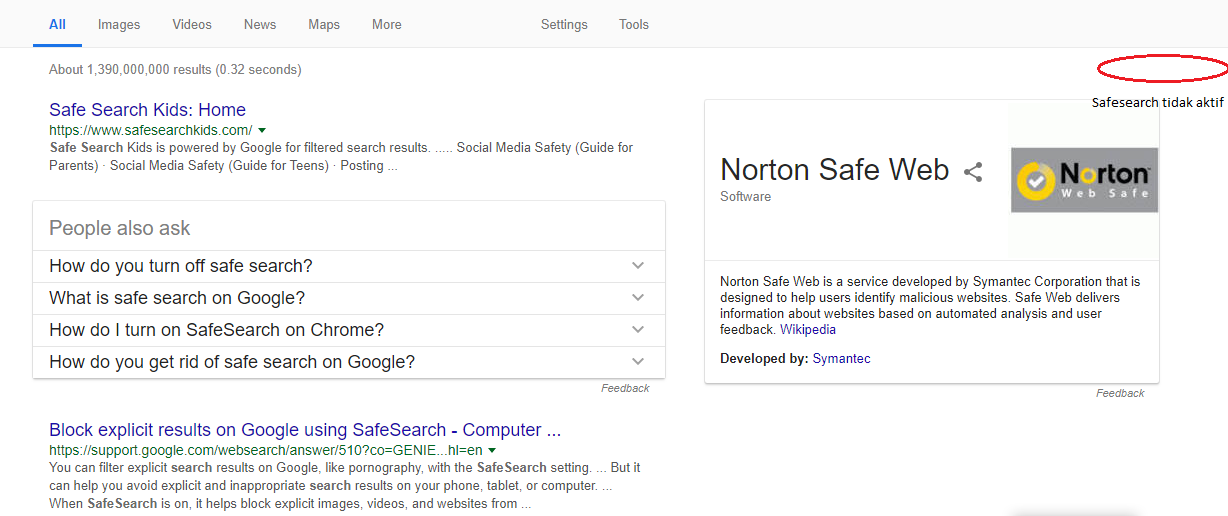Expand "How do you turn off safe search?"

349,266
